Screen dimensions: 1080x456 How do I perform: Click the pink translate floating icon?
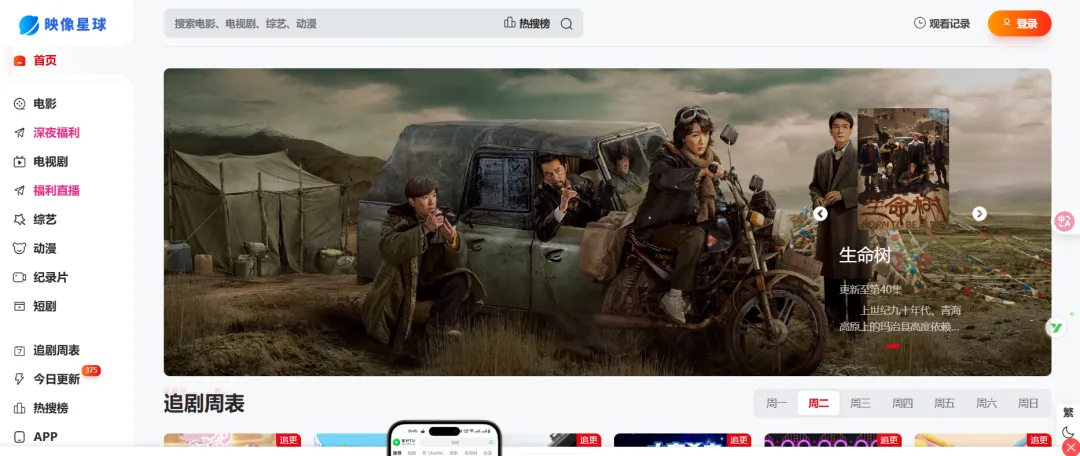click(1065, 221)
